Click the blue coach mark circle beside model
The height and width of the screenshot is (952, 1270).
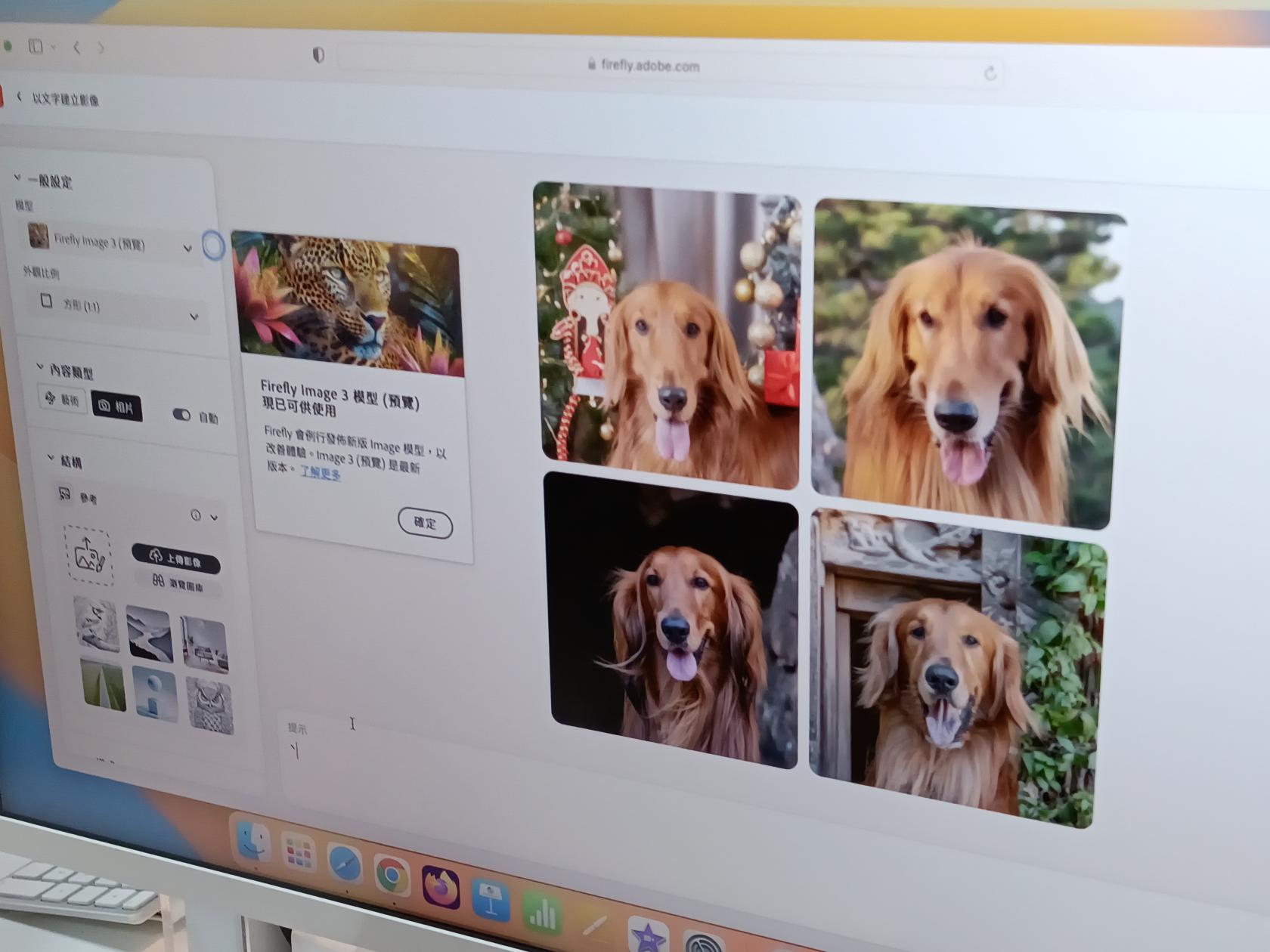click(213, 246)
